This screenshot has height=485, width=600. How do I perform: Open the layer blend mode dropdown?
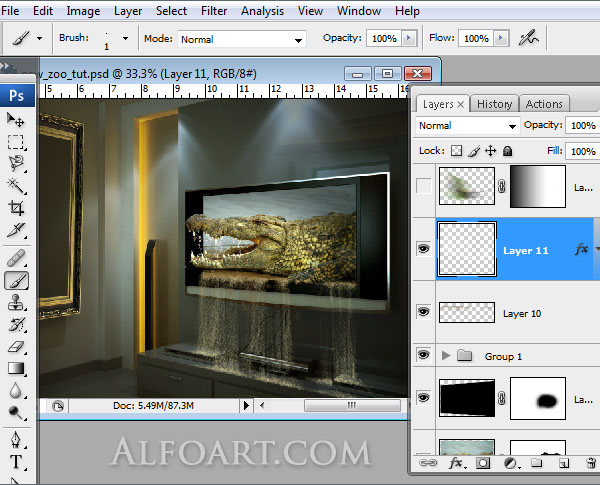(468, 126)
